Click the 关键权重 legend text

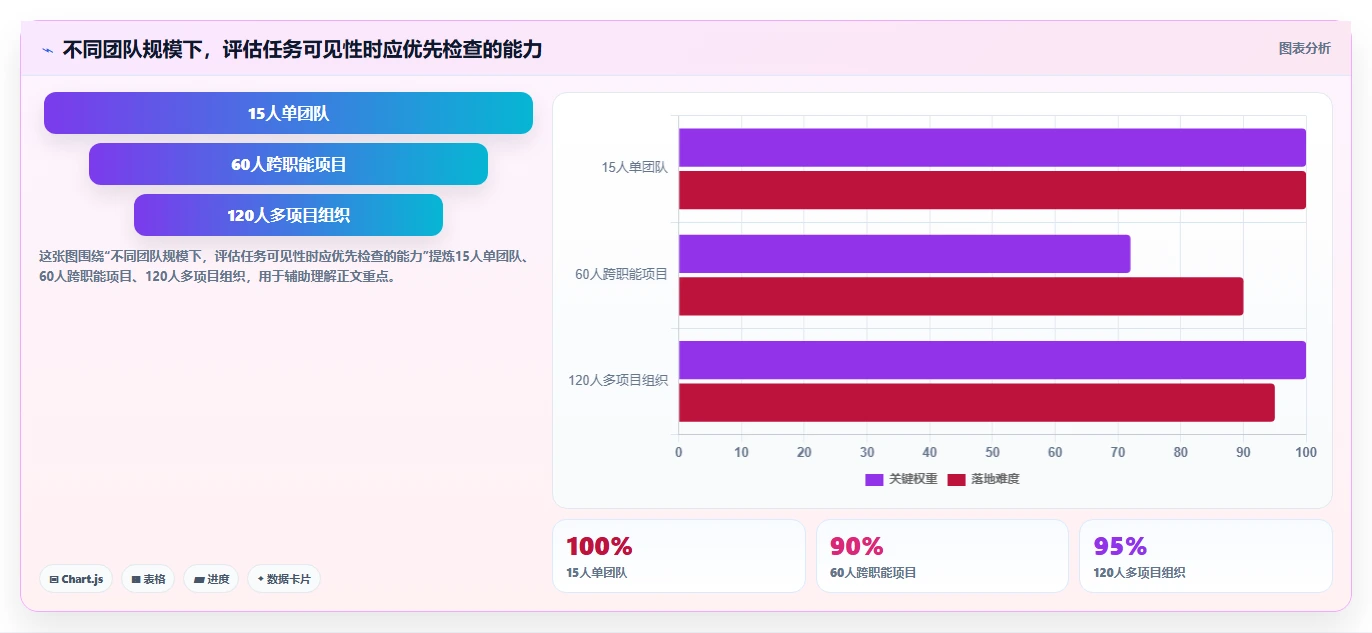coord(913,479)
